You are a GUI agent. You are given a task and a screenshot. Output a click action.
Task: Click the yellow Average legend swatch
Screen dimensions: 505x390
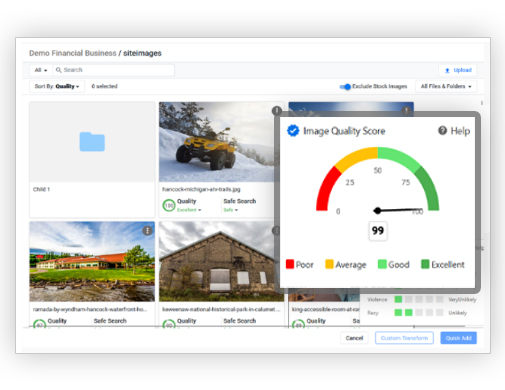pos(329,264)
